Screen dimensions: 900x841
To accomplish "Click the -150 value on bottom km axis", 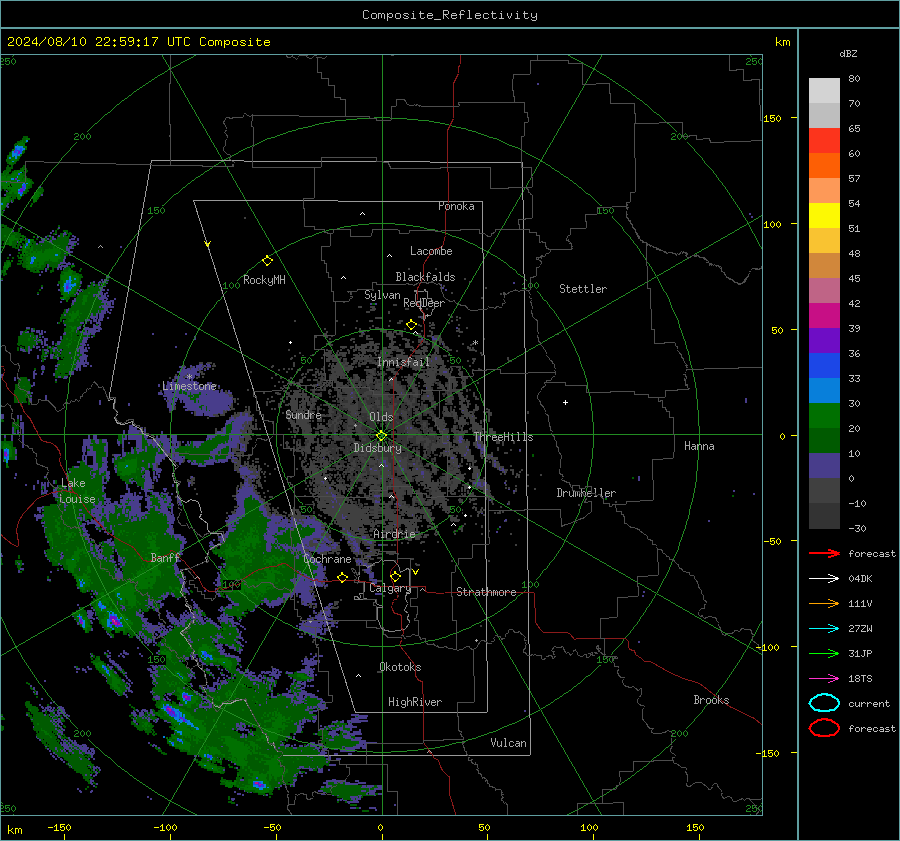I will click(59, 827).
